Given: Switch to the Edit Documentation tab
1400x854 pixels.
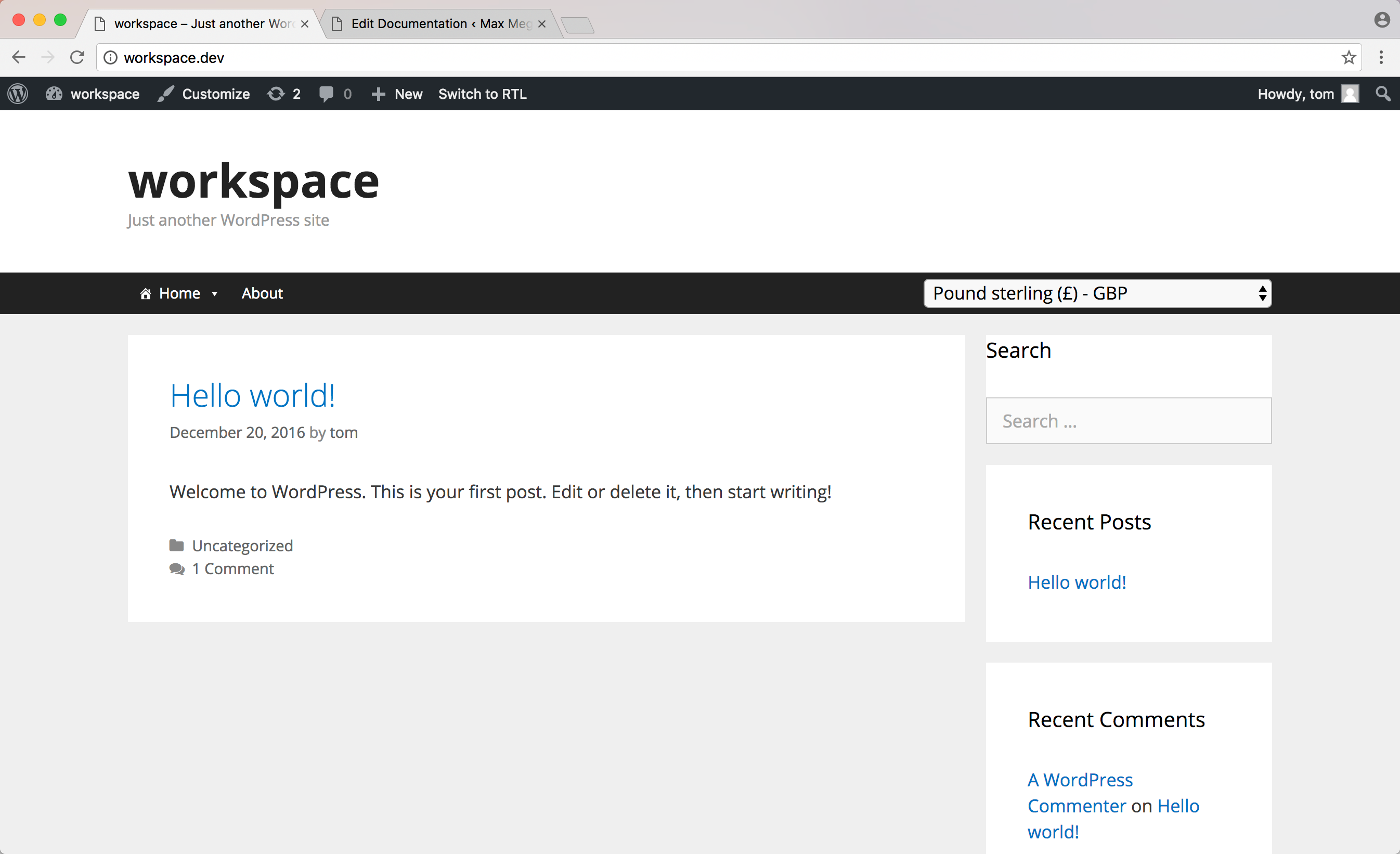Looking at the screenshot, I should coord(440,24).
